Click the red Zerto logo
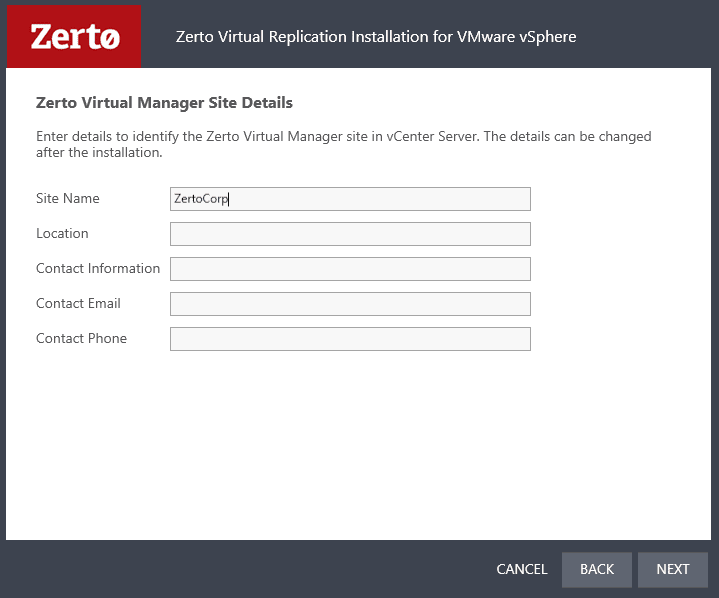This screenshot has width=719, height=598. click(x=75, y=37)
